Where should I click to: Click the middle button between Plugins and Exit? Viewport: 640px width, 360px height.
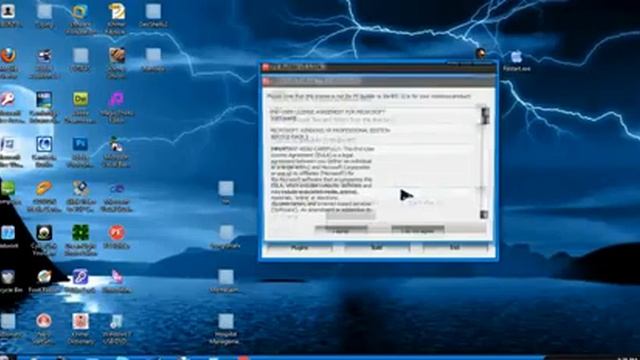tap(376, 247)
